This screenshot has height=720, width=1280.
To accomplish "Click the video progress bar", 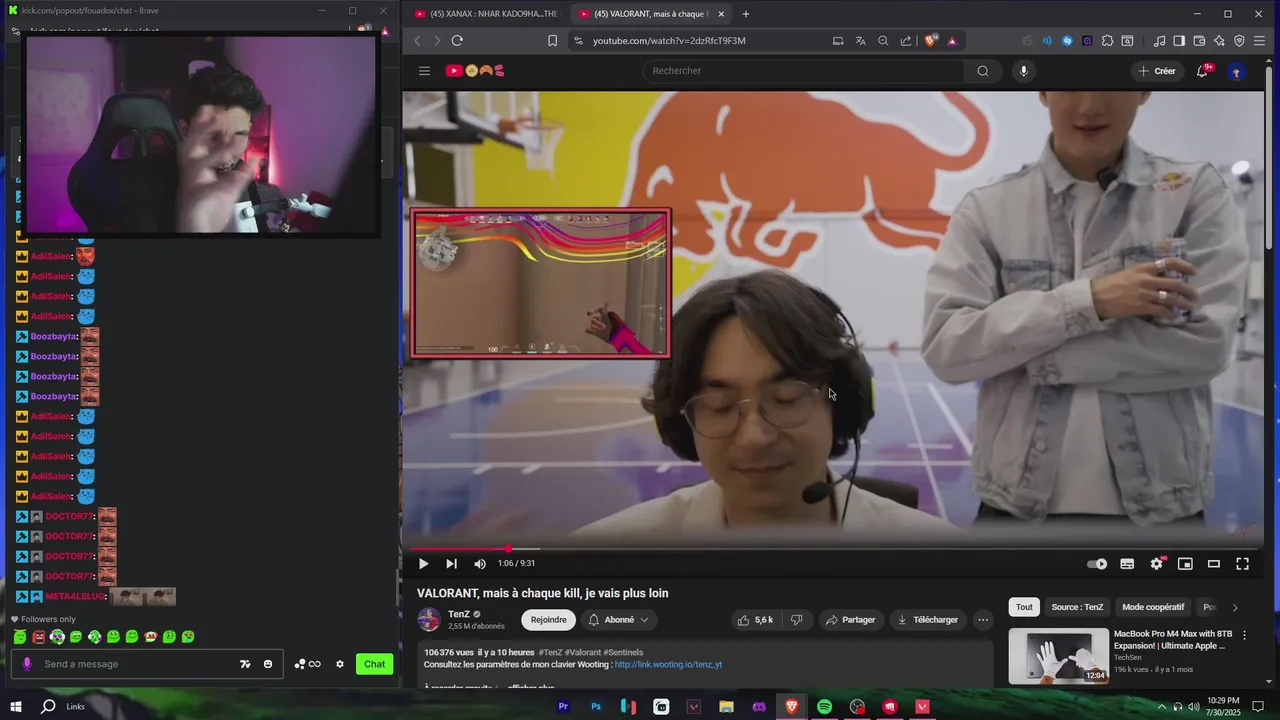I will [x=832, y=549].
